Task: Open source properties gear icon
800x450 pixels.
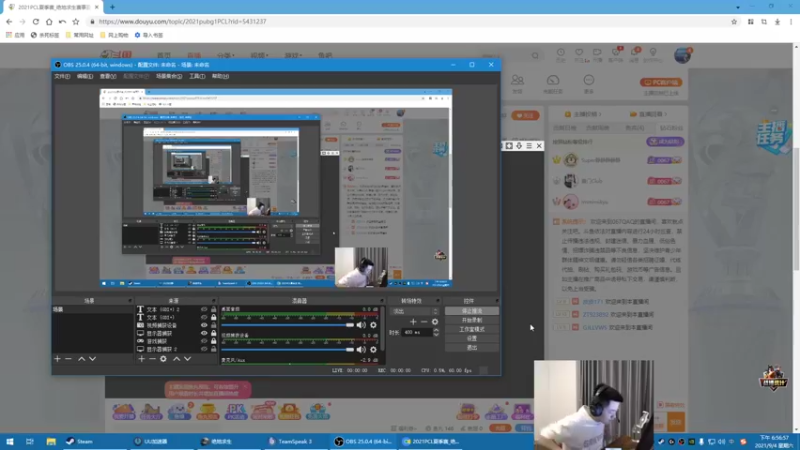Action: [163, 359]
